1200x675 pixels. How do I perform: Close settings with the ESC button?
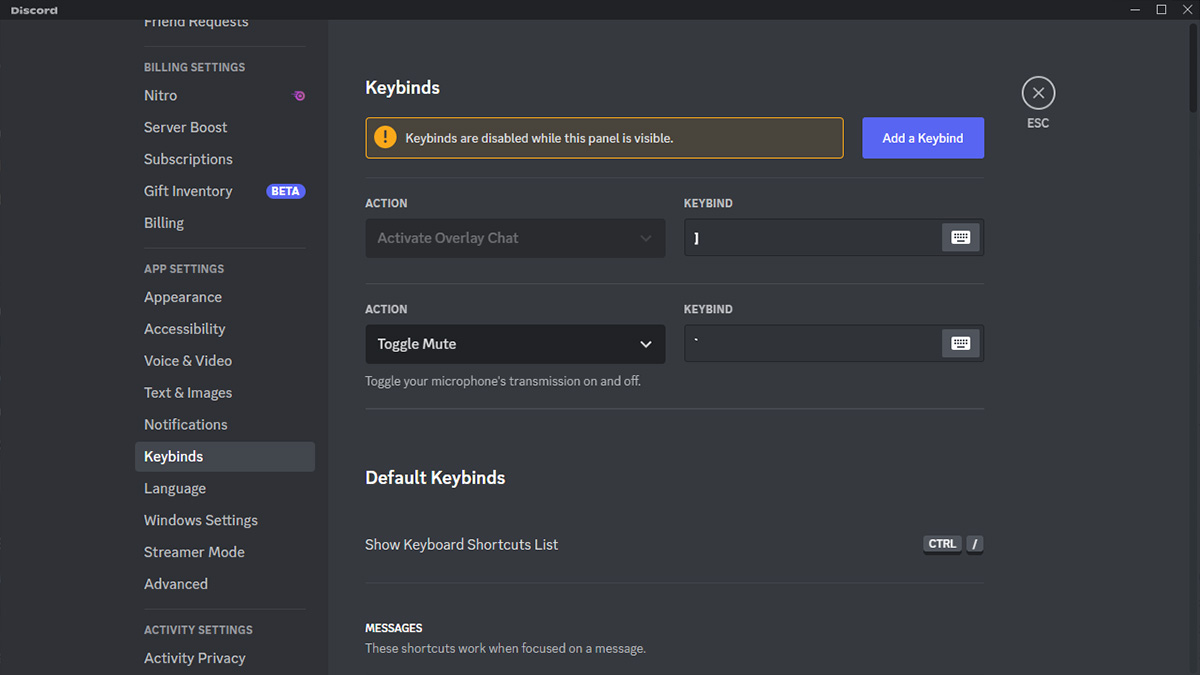tap(1037, 92)
